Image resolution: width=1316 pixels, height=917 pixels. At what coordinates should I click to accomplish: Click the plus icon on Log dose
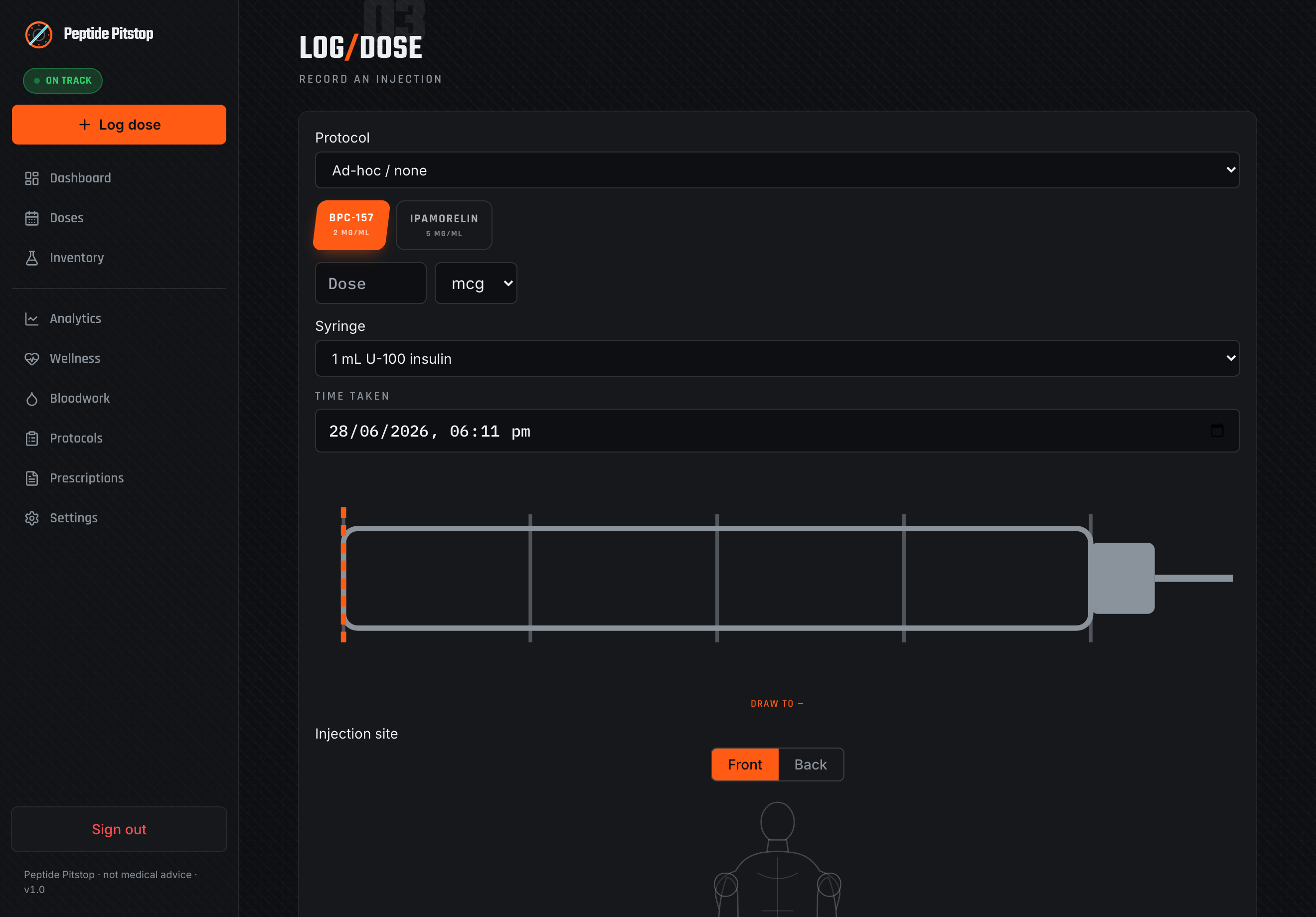coord(85,125)
